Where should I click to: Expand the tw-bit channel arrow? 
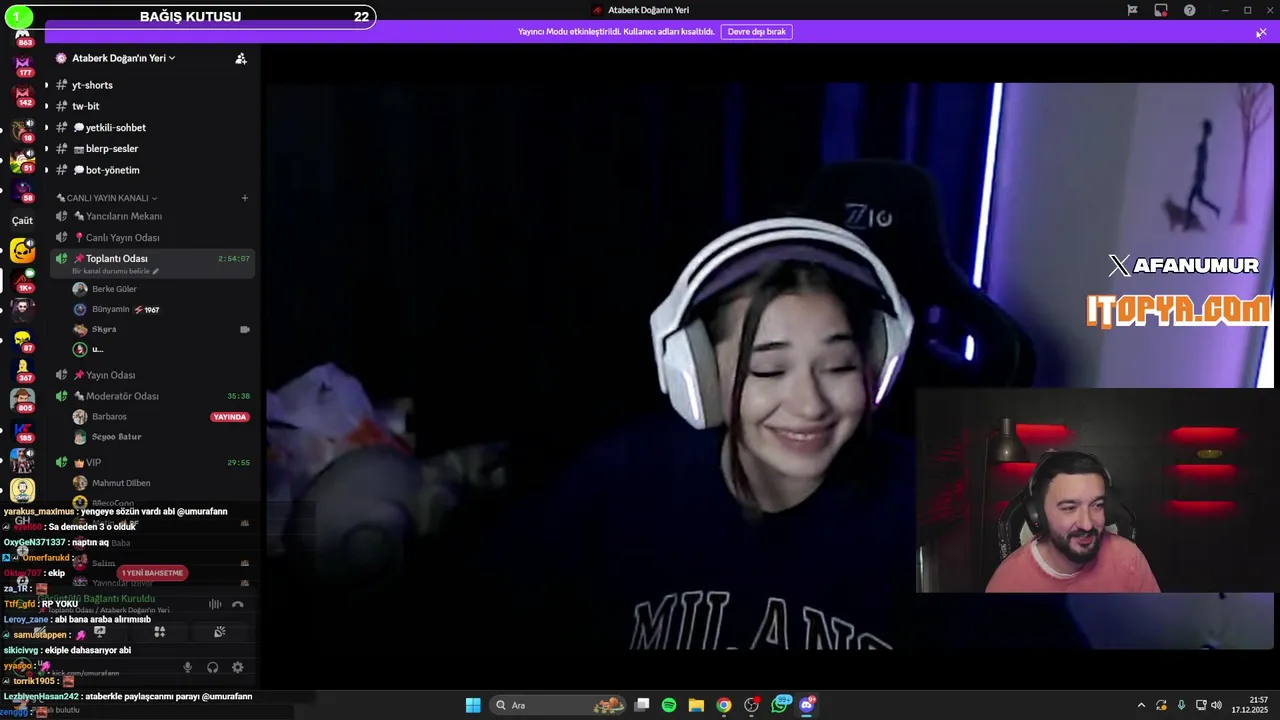(46, 106)
